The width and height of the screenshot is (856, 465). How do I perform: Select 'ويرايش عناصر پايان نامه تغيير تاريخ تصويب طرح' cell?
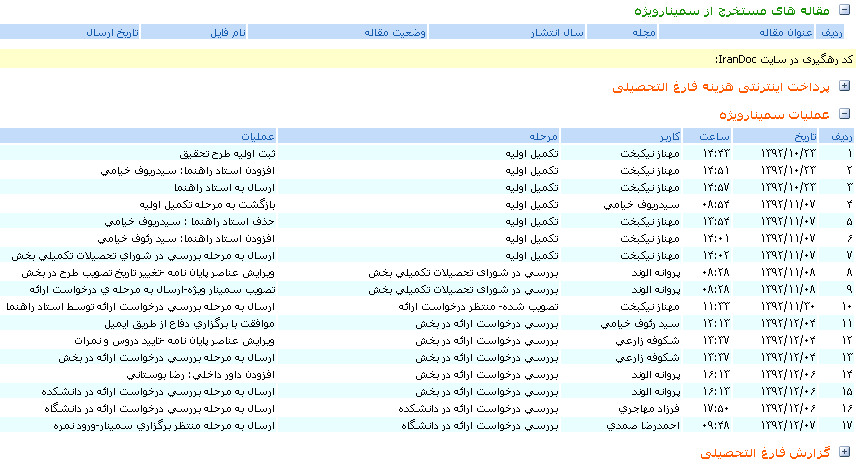pyautogui.click(x=148, y=272)
